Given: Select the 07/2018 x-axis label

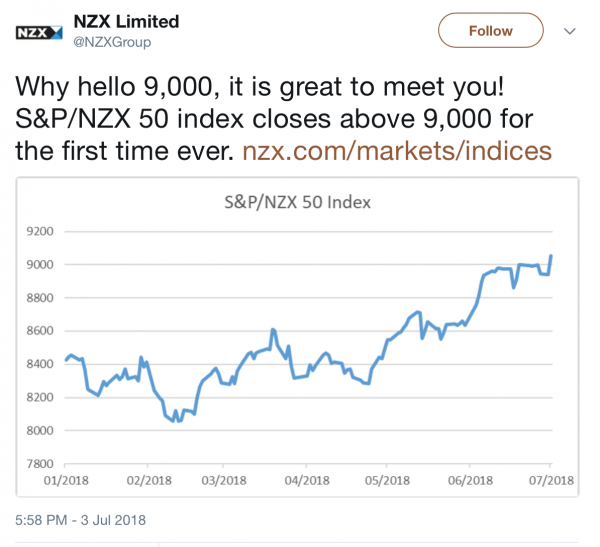Looking at the screenshot, I should pos(551,481).
